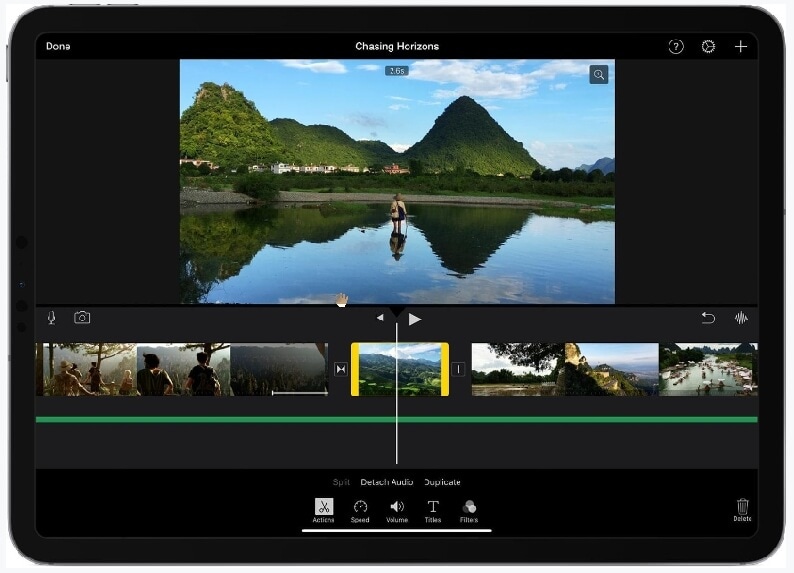
Task: Open the transition icon before the selected clip
Action: (341, 370)
